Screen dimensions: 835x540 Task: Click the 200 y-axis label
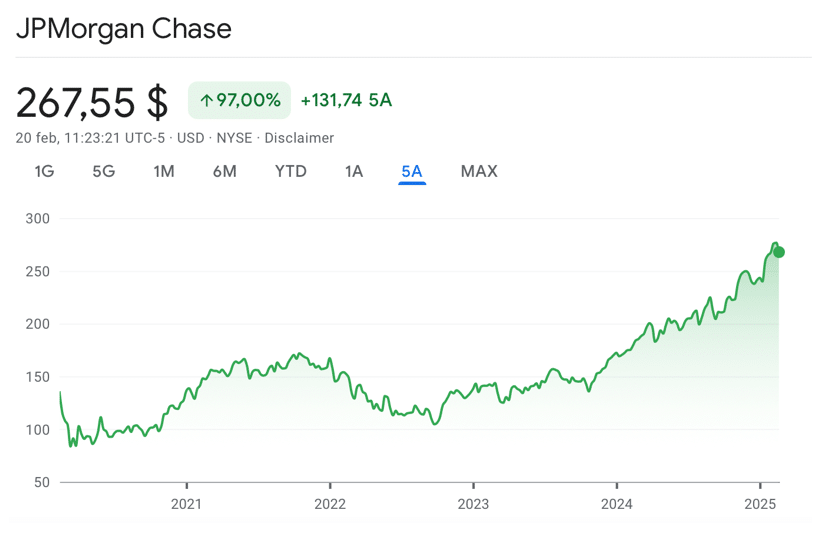37,324
